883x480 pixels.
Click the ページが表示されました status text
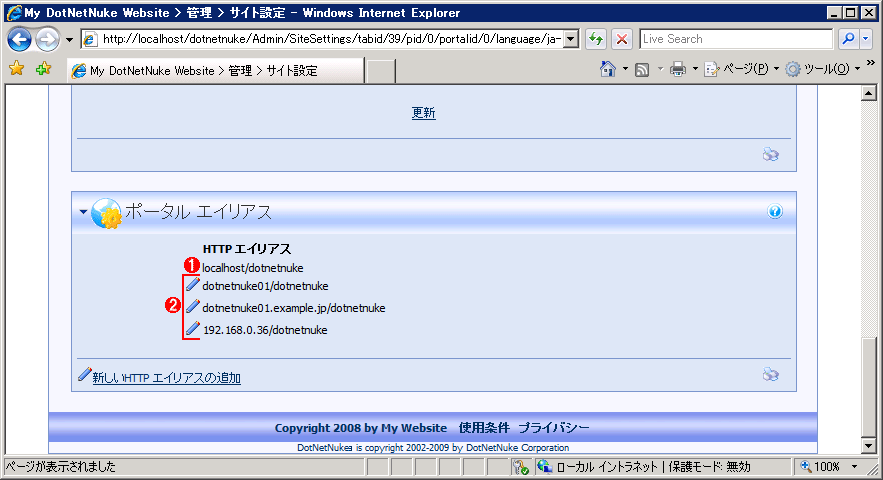pyautogui.click(x=60, y=466)
